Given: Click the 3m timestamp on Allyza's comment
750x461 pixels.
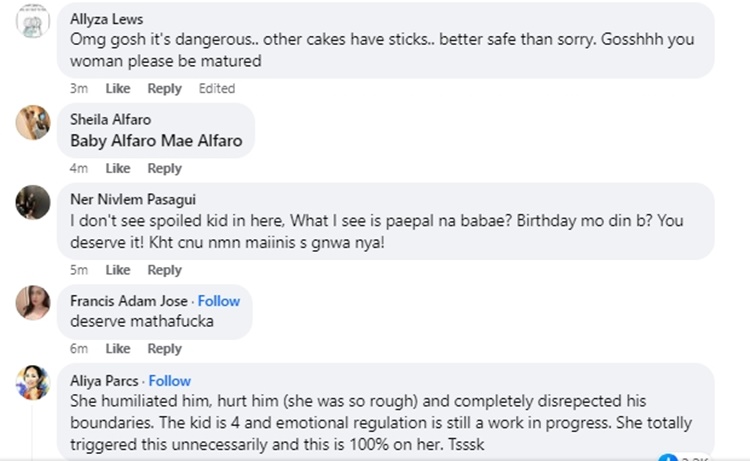Looking at the screenshot, I should click(79, 89).
